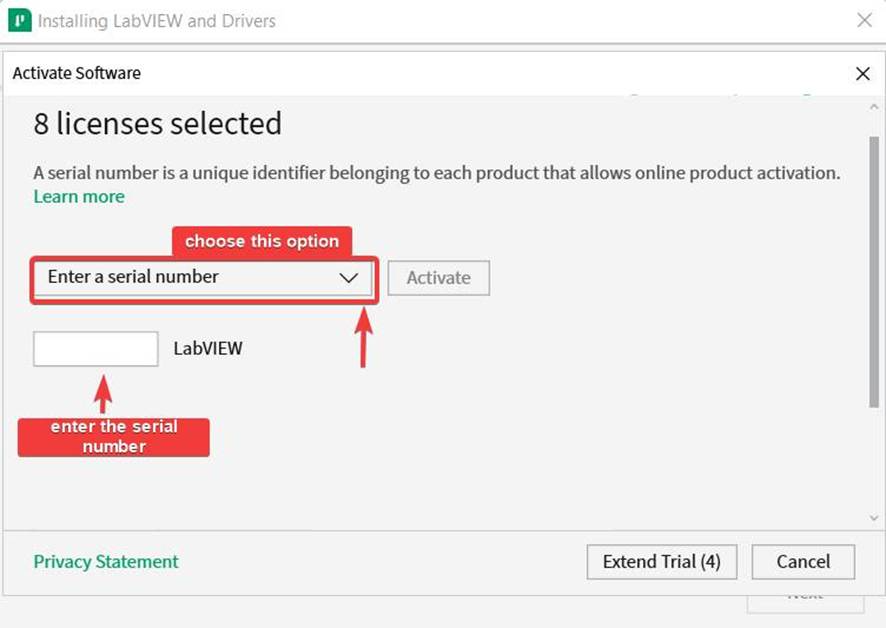Open the Learn more link

tap(79, 197)
